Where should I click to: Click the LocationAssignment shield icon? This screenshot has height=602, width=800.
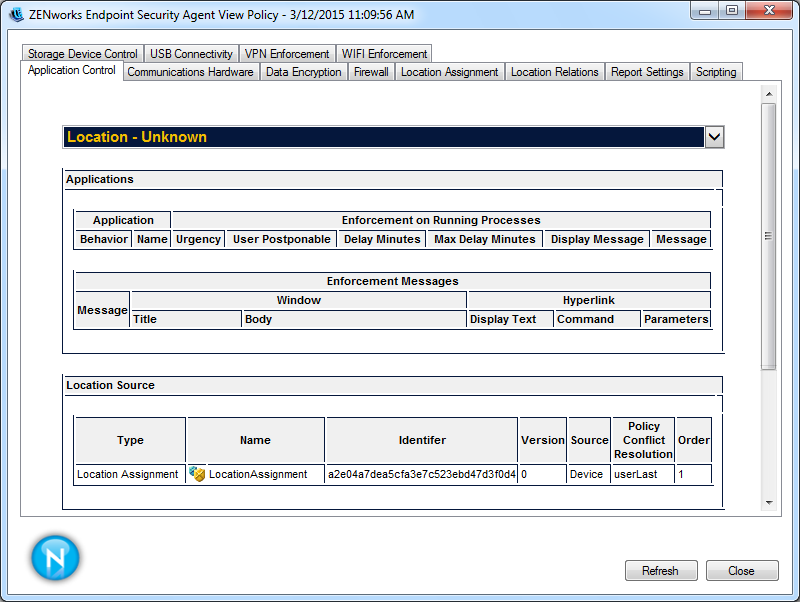tap(198, 474)
